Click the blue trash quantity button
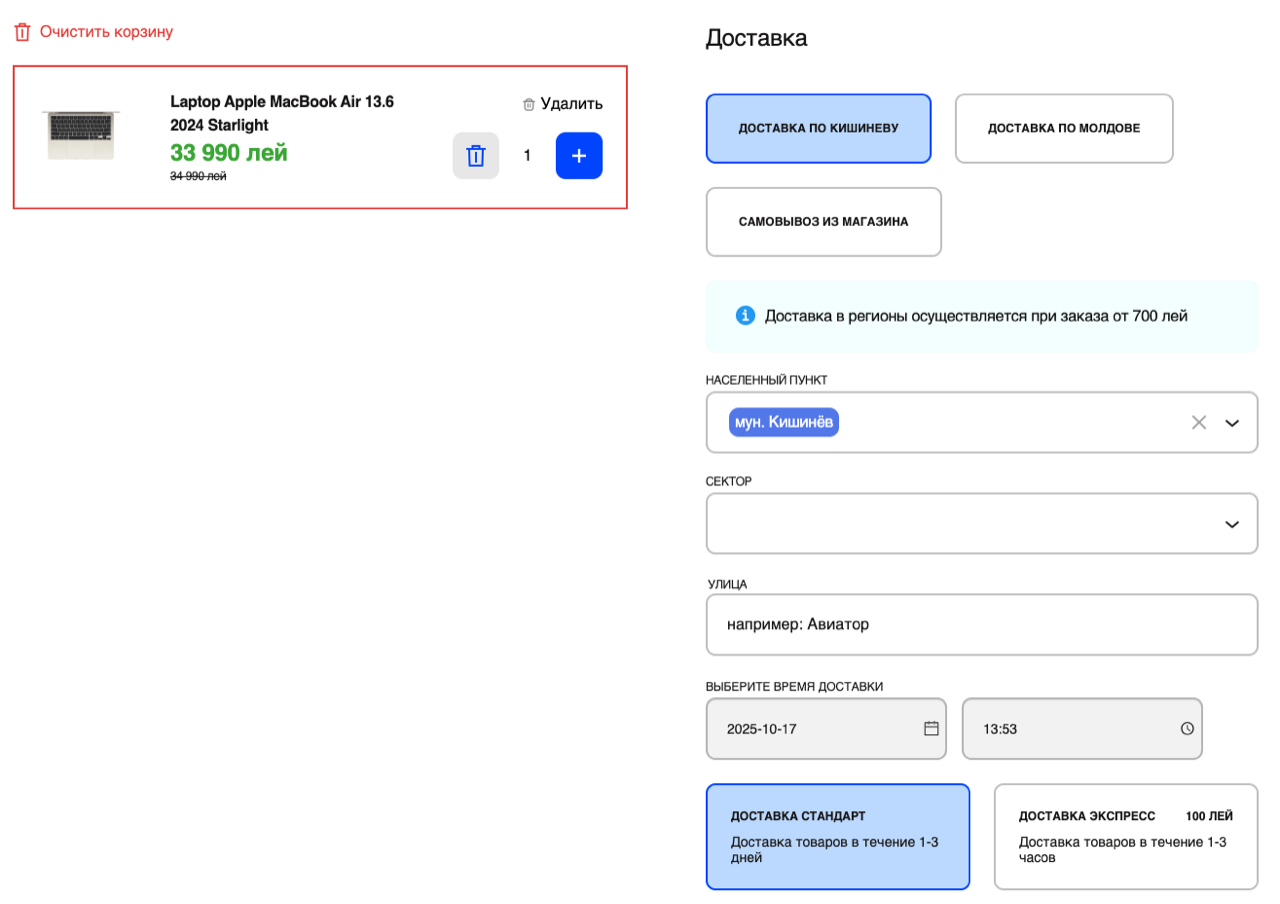Screen dimensions: 1280x904 pos(476,156)
